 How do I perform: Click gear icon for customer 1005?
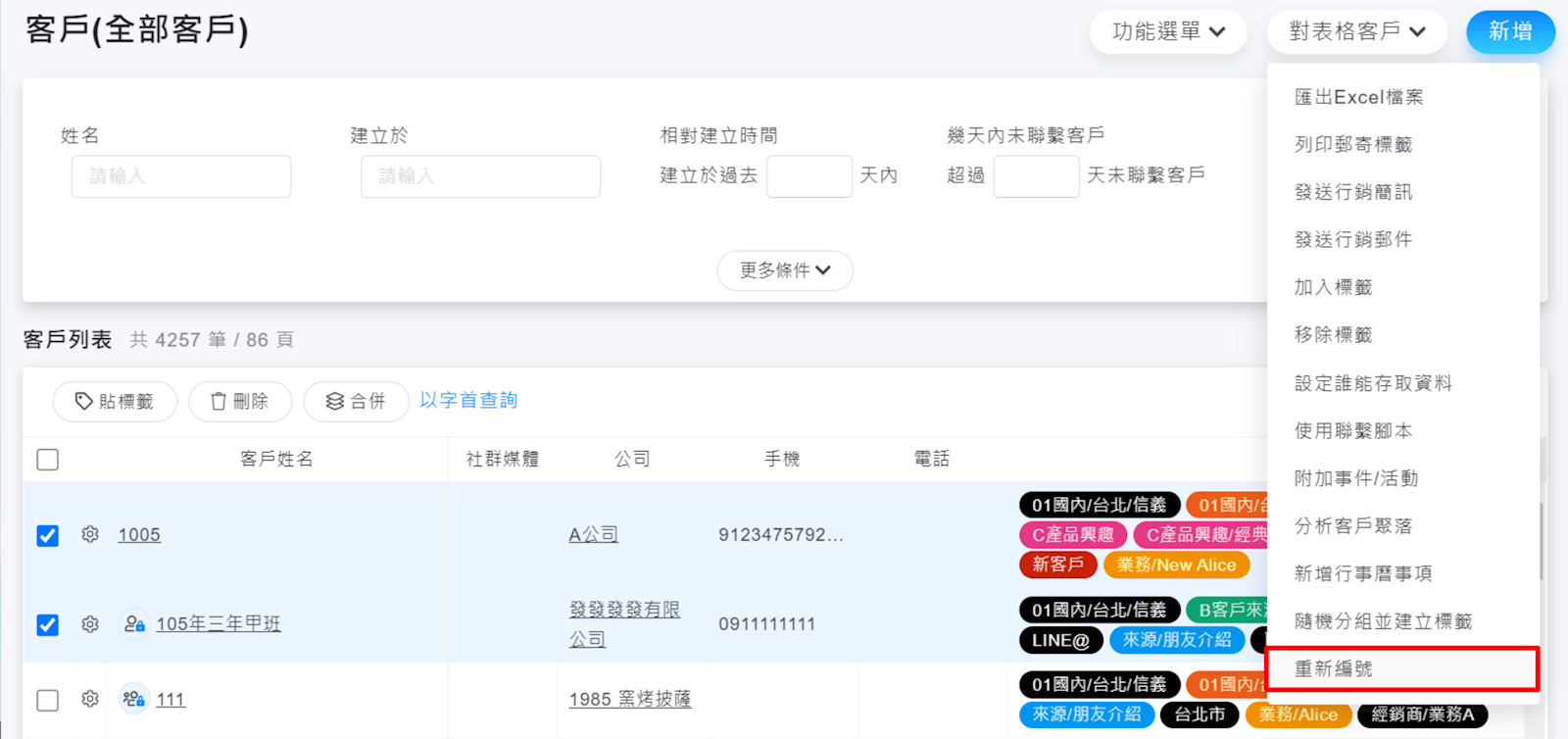coord(90,534)
